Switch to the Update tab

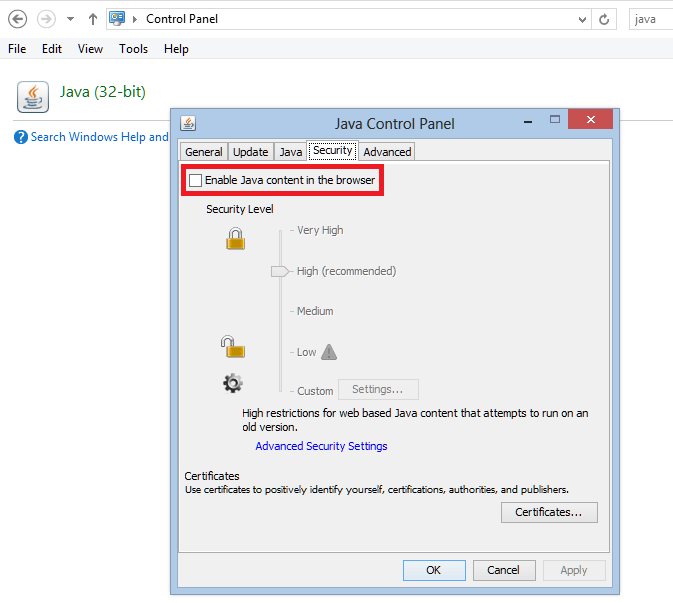tap(251, 152)
